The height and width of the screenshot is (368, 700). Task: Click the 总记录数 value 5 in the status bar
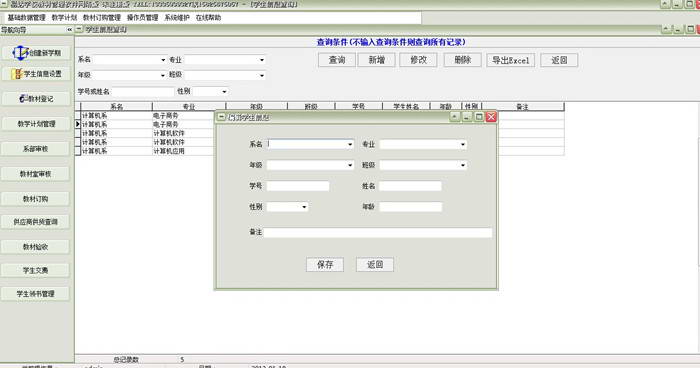[182, 360]
